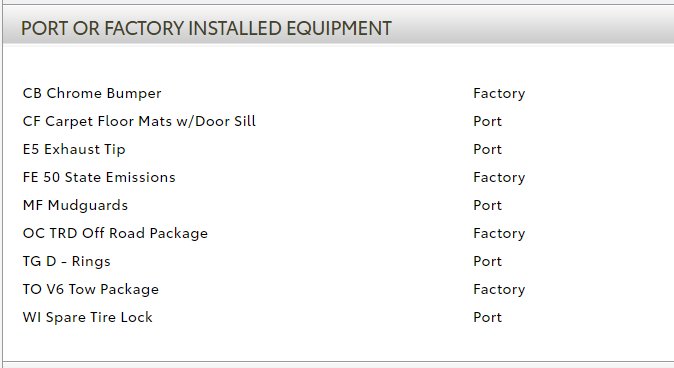674x368 pixels.
Task: Click Factory next to Chrome Bumper
Action: tap(499, 93)
